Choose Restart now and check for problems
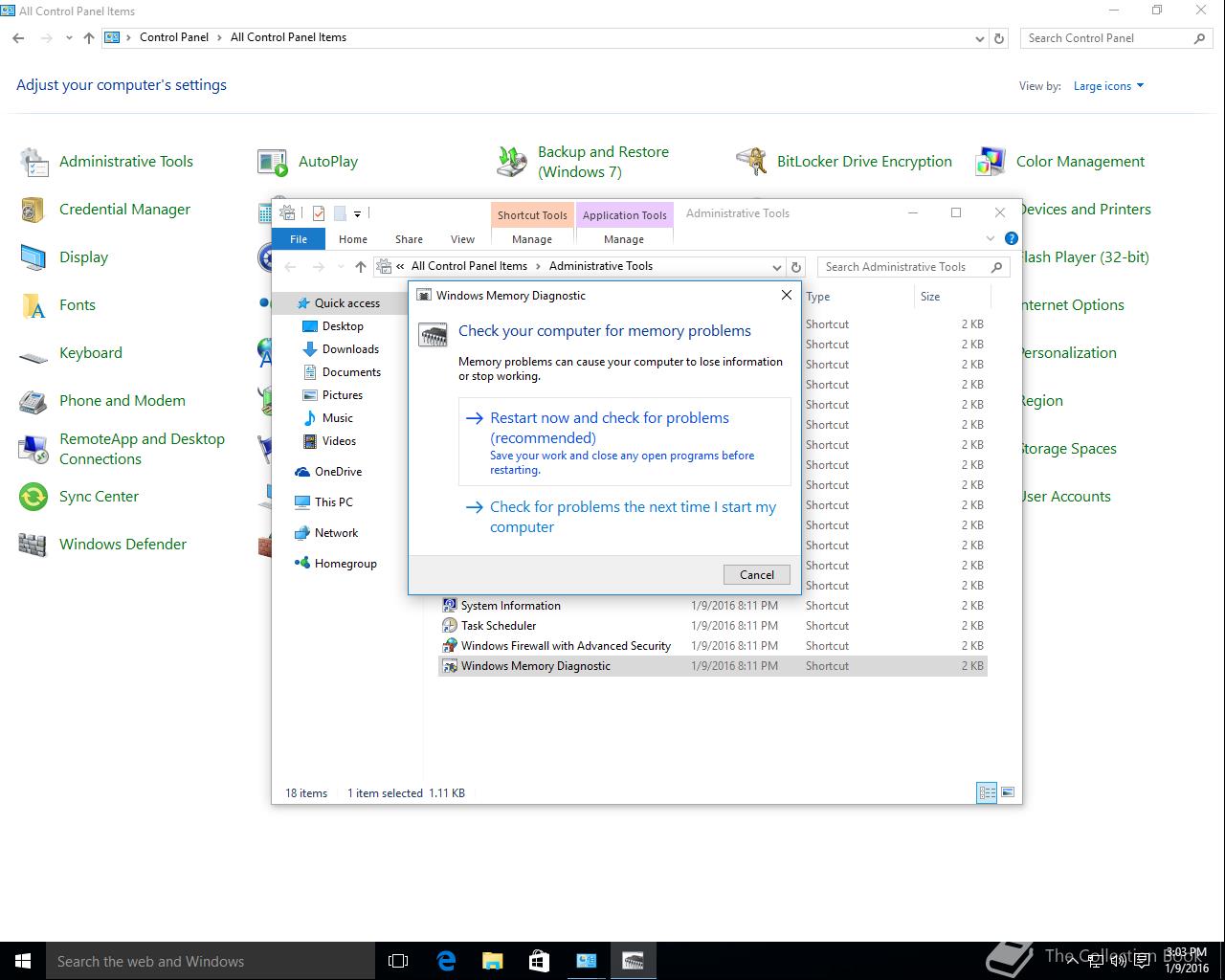 pyautogui.click(x=625, y=442)
